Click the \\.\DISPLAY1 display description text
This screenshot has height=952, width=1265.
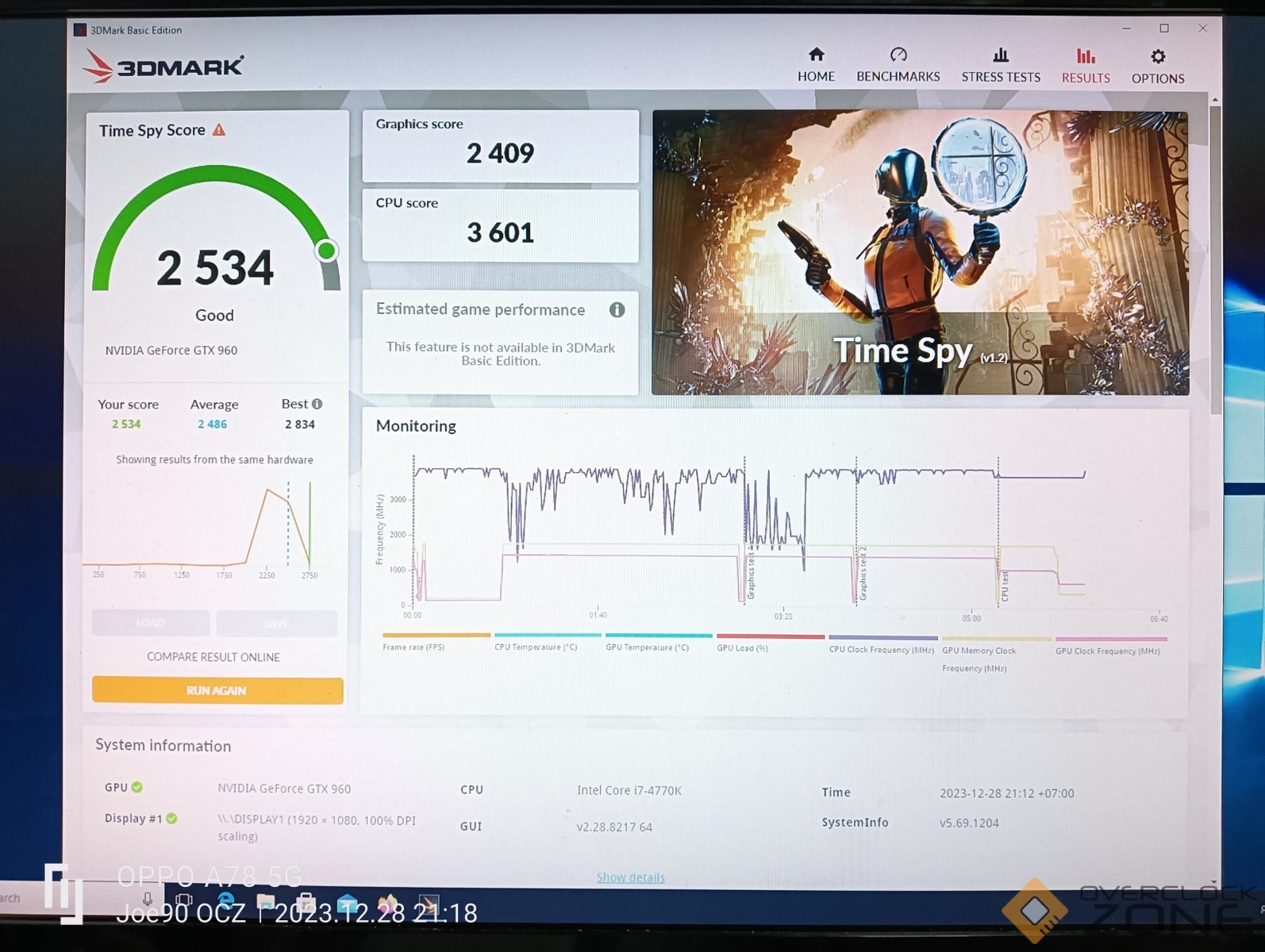(317, 827)
